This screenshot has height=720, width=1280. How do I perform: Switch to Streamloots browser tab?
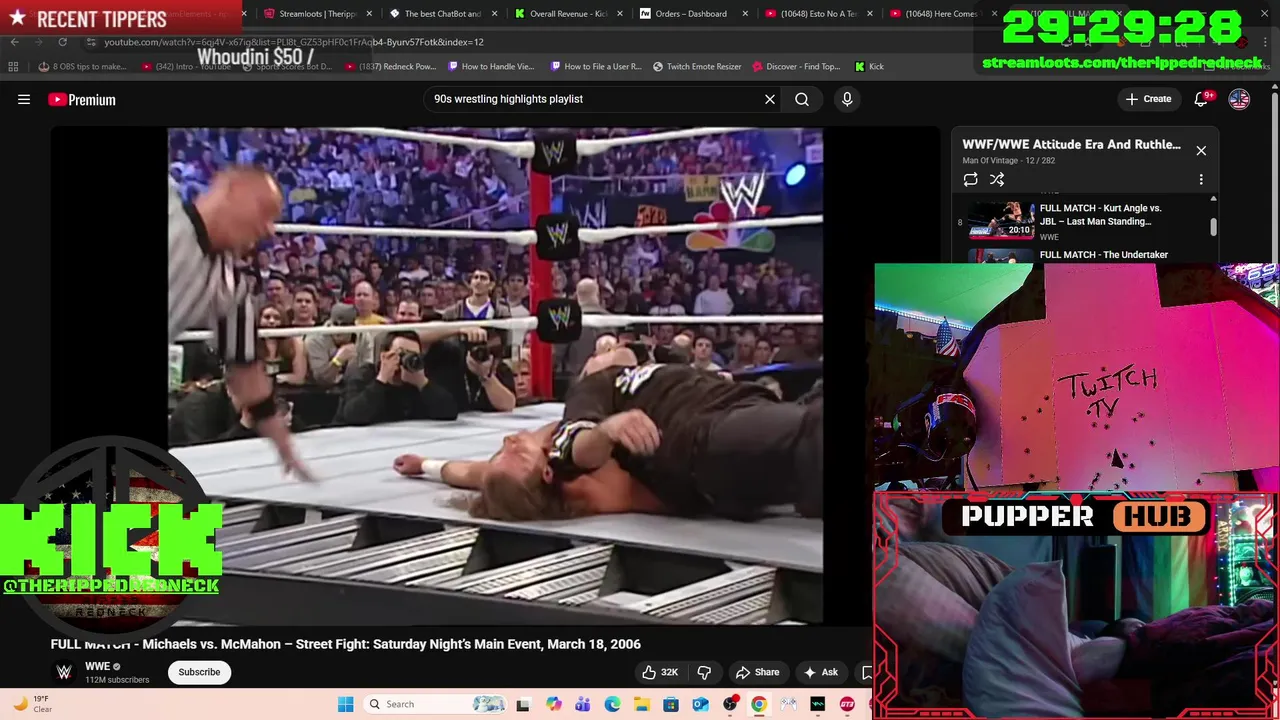click(x=318, y=14)
